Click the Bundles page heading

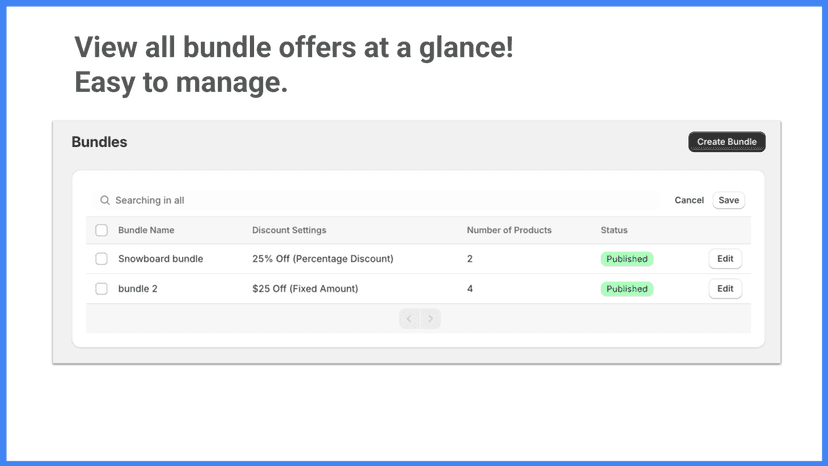point(99,142)
